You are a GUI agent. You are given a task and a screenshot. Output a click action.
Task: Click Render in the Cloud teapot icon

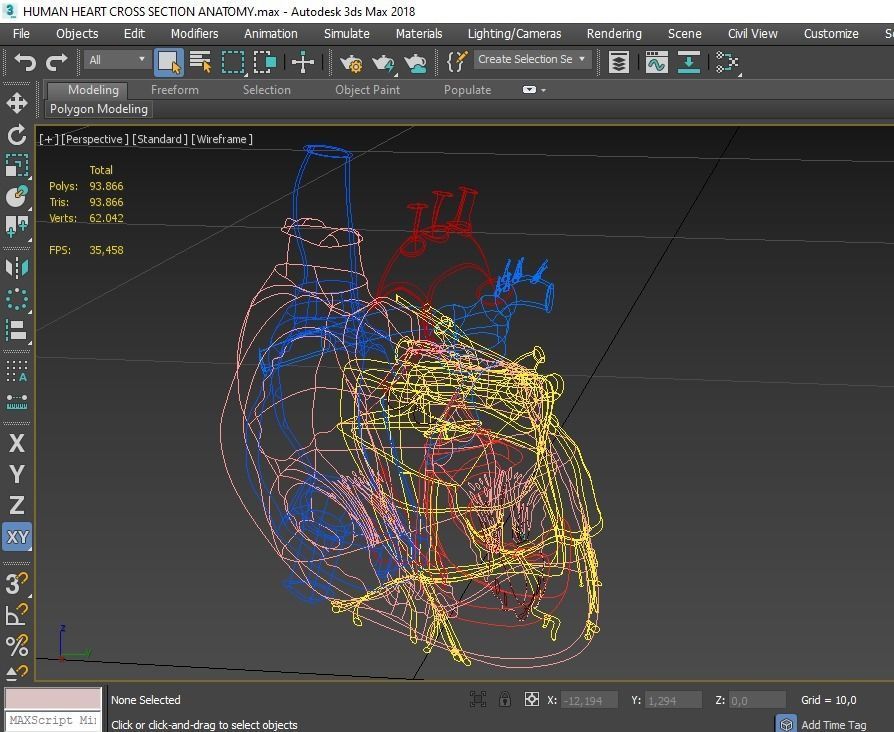tap(416, 62)
